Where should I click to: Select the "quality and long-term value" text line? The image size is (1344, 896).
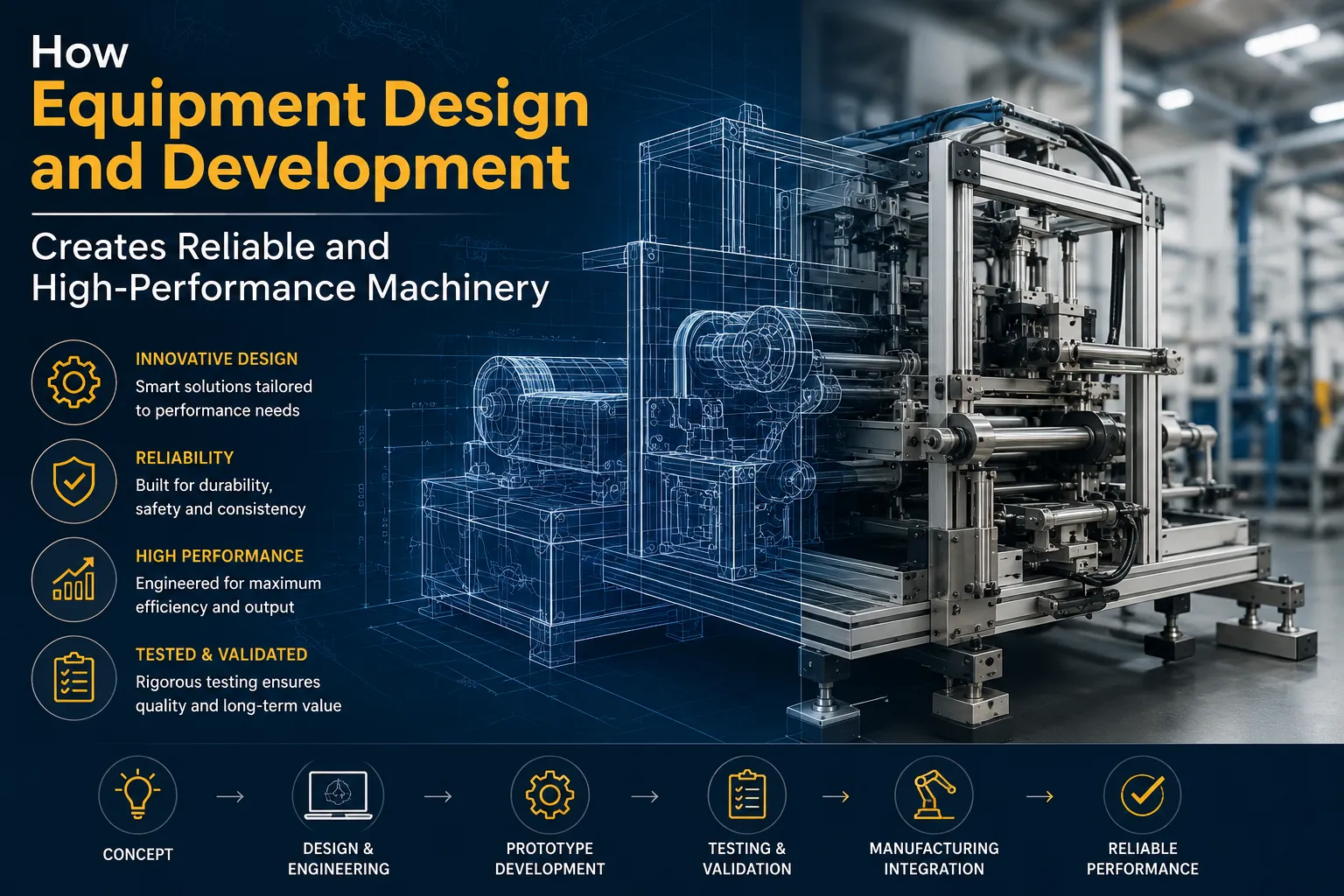click(x=239, y=706)
